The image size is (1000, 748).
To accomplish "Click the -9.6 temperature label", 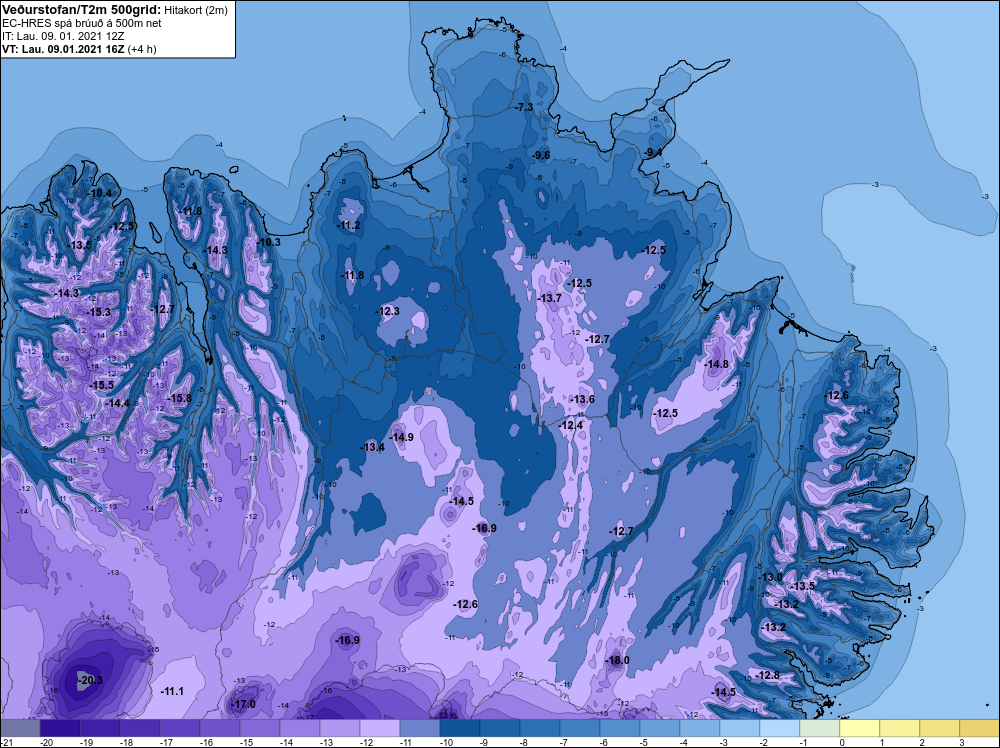I will [541, 155].
